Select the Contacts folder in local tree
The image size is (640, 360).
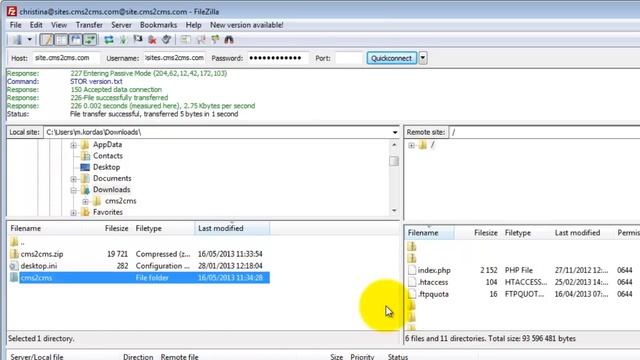click(108, 156)
